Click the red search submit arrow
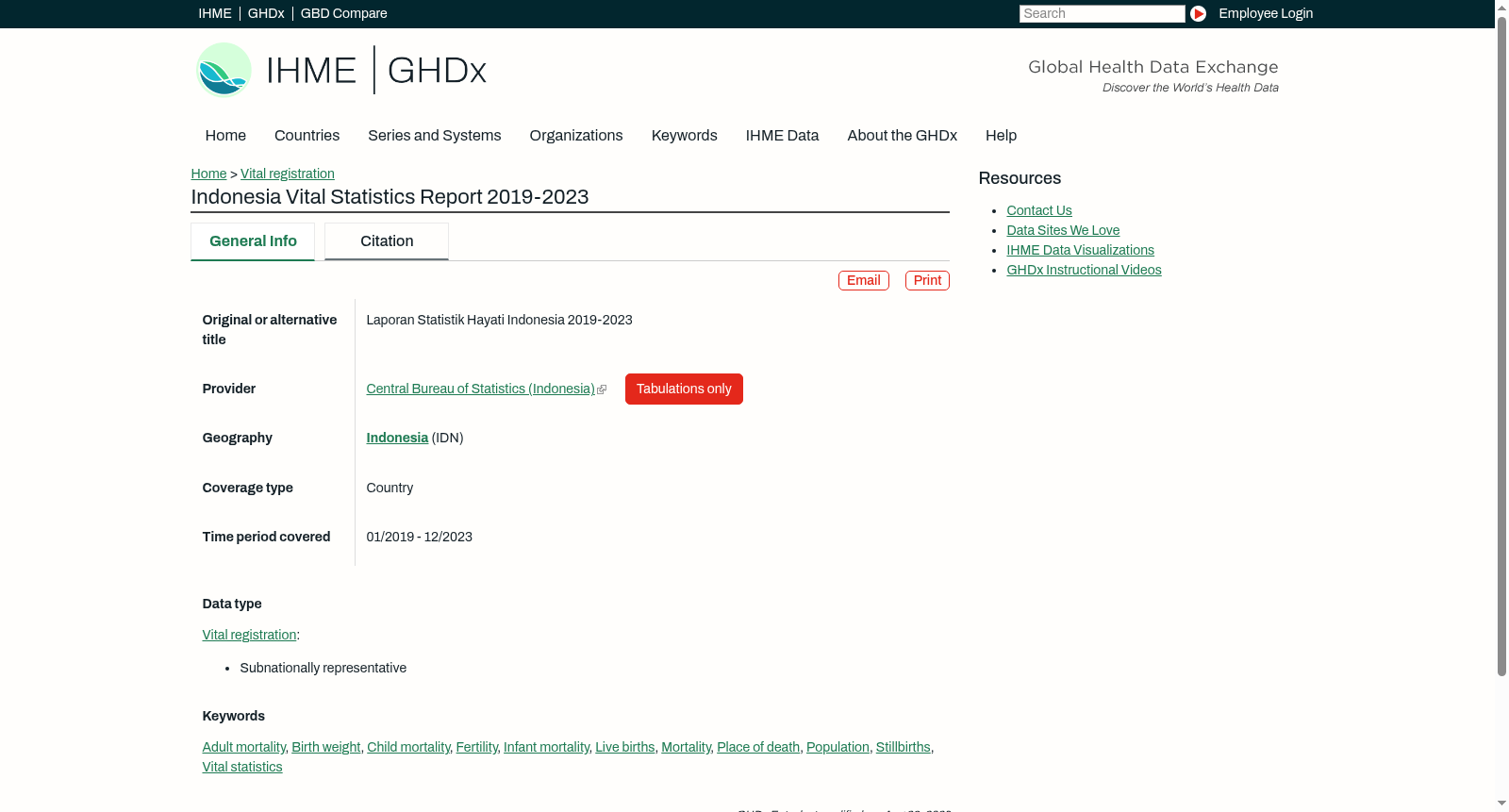1509x812 pixels. tap(1198, 13)
